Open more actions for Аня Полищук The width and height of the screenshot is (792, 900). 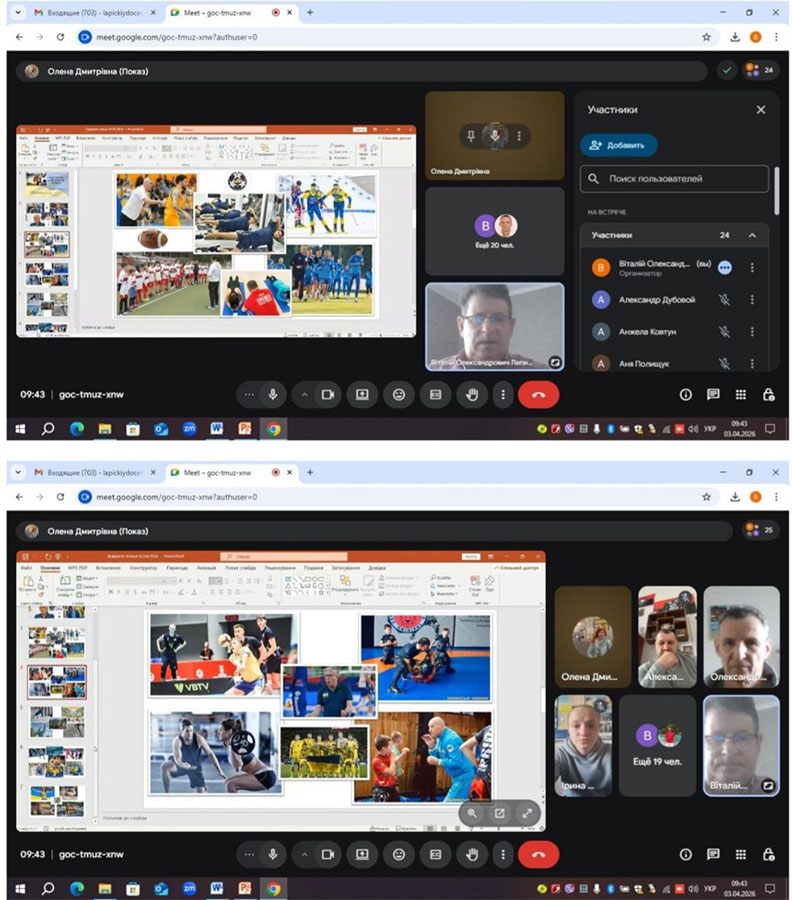[752, 363]
